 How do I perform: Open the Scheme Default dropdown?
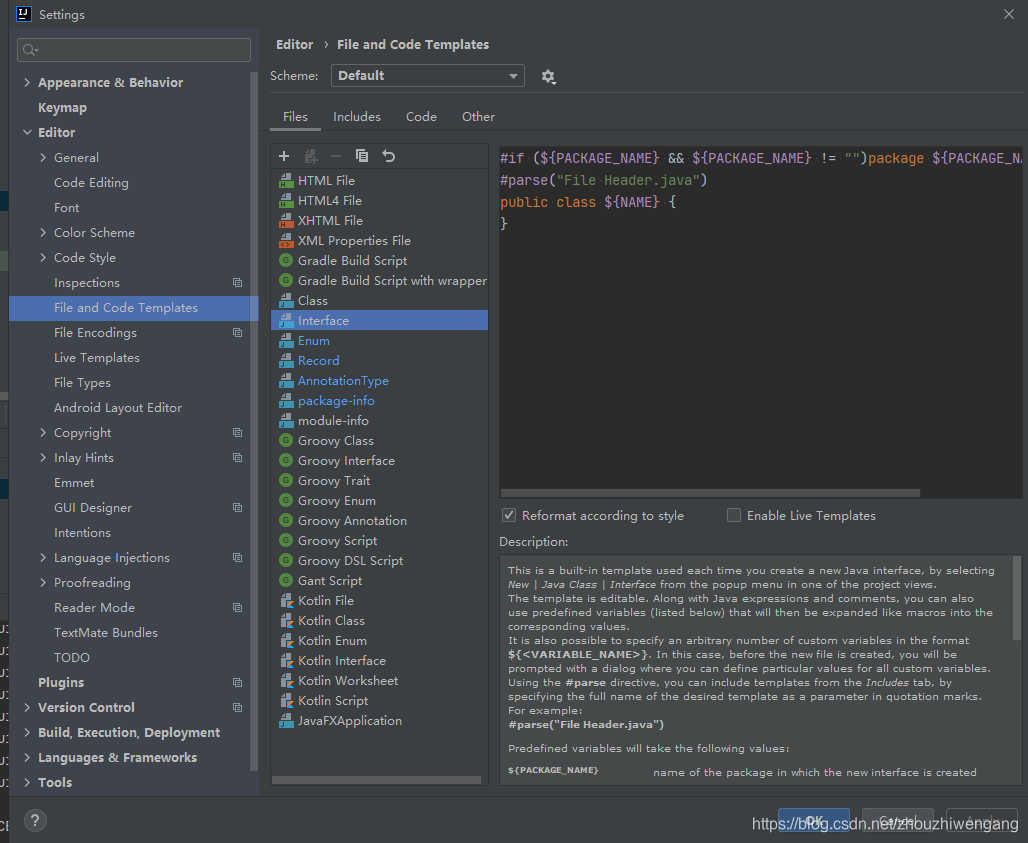coord(427,75)
